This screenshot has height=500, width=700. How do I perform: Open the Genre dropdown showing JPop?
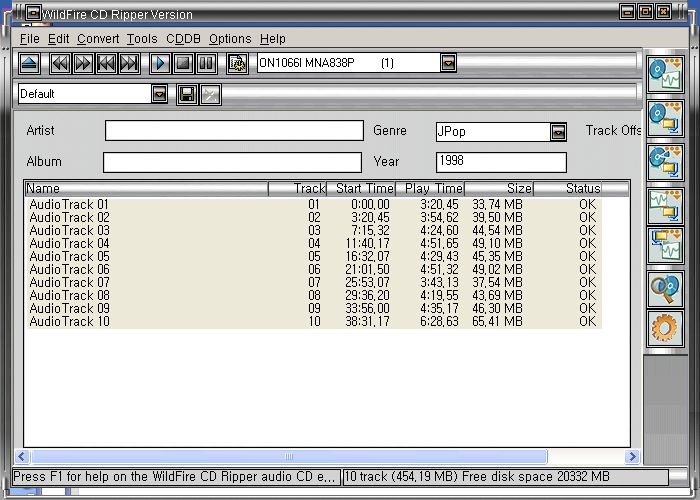click(x=558, y=132)
